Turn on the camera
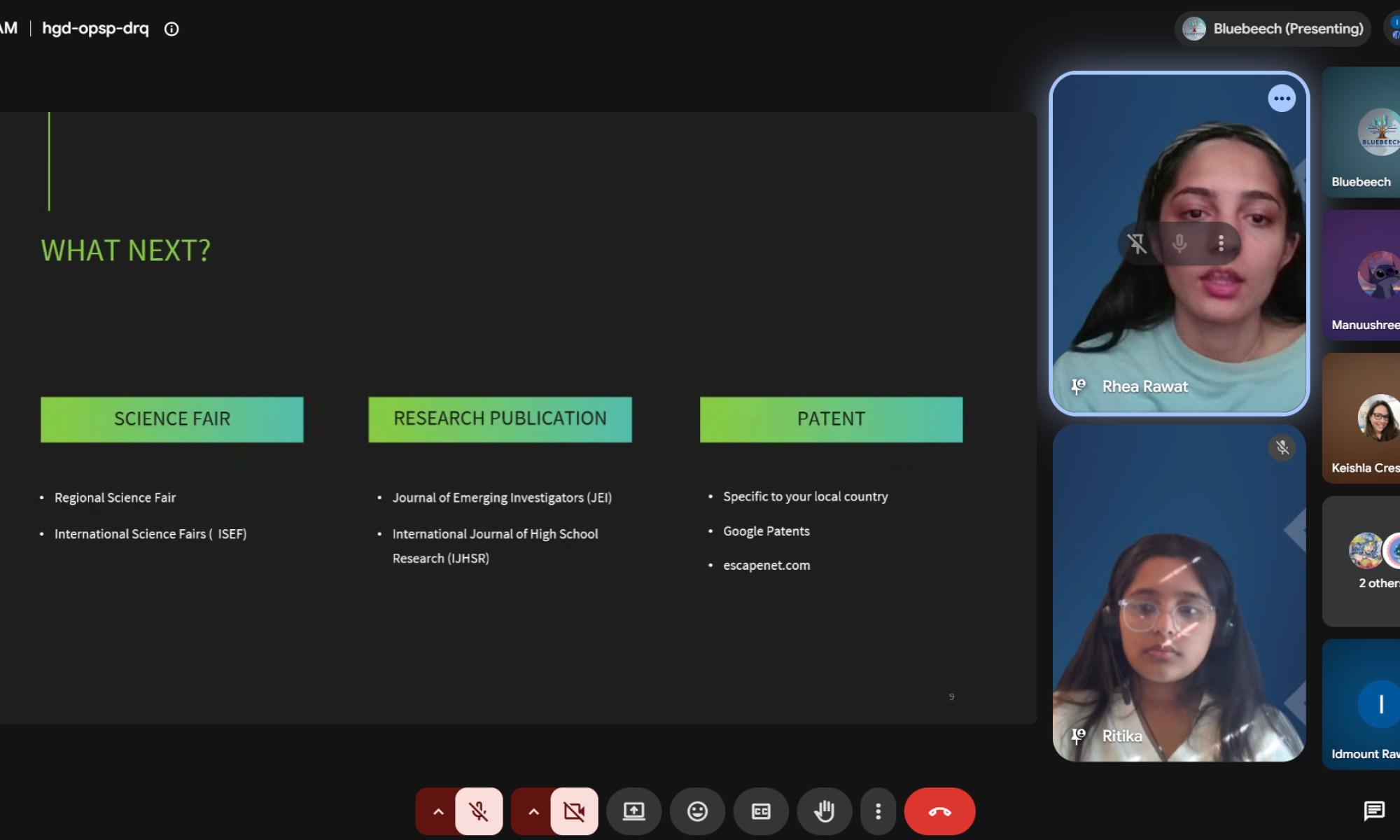1400x840 pixels. (574, 811)
